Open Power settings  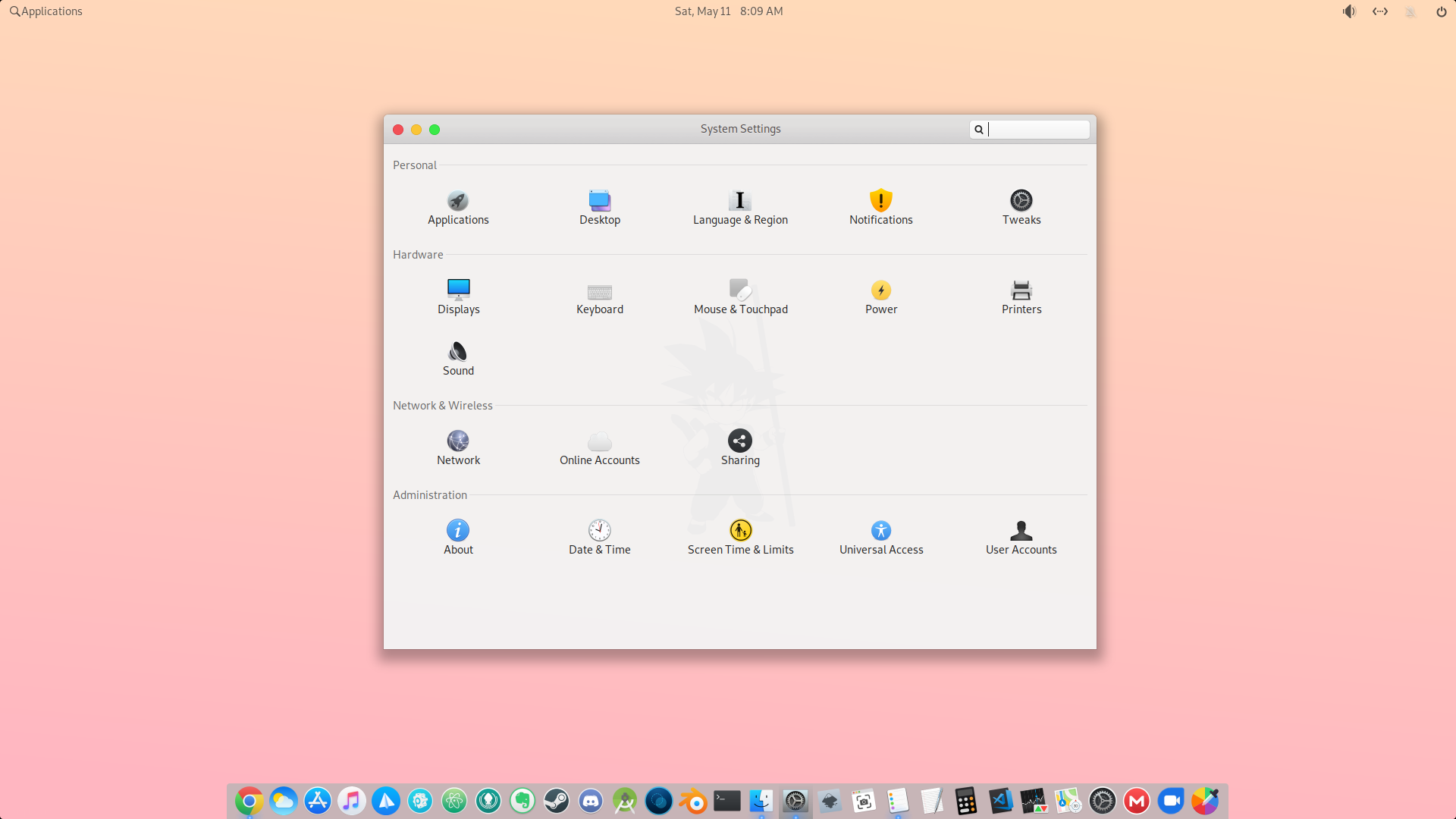pyautogui.click(x=881, y=296)
